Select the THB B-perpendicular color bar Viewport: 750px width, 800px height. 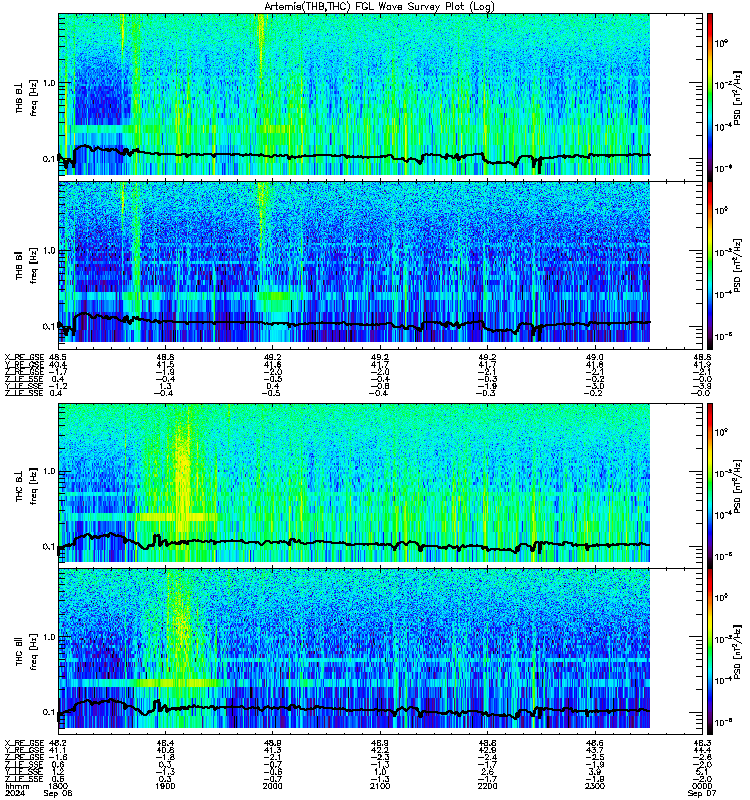click(710, 97)
